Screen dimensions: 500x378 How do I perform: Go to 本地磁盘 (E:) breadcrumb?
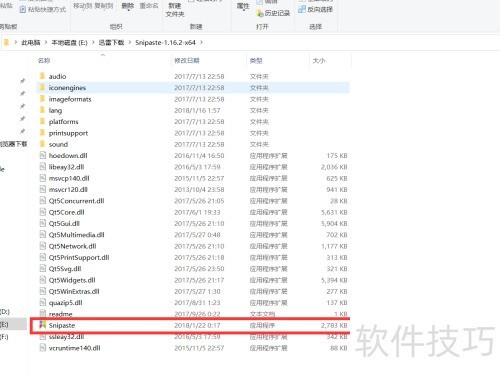point(69,43)
